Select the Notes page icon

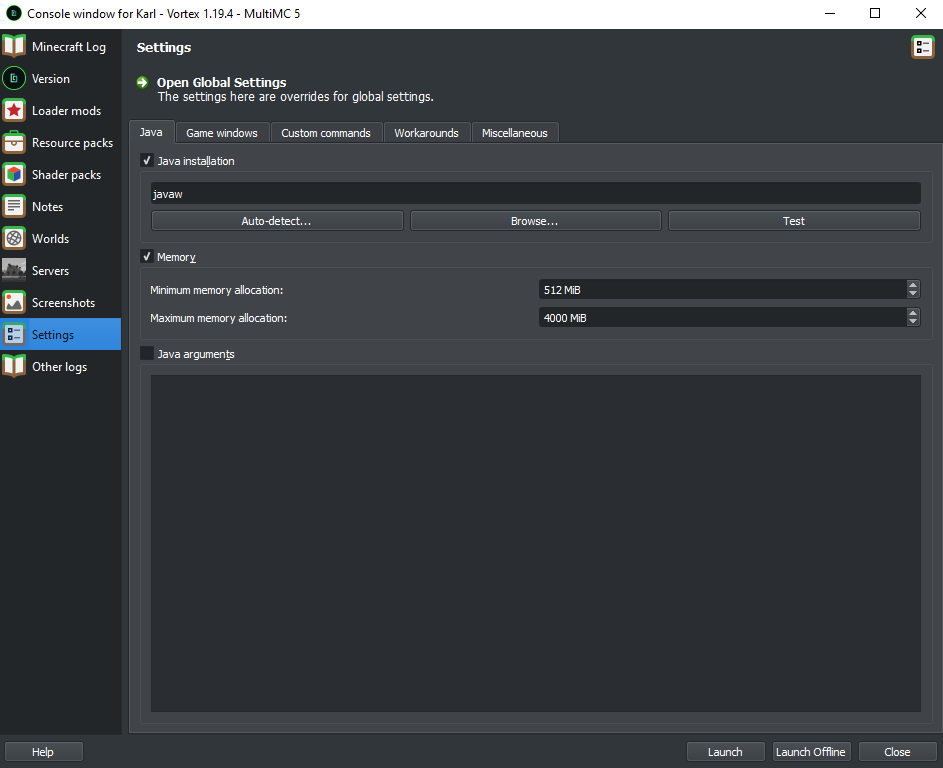(x=14, y=206)
